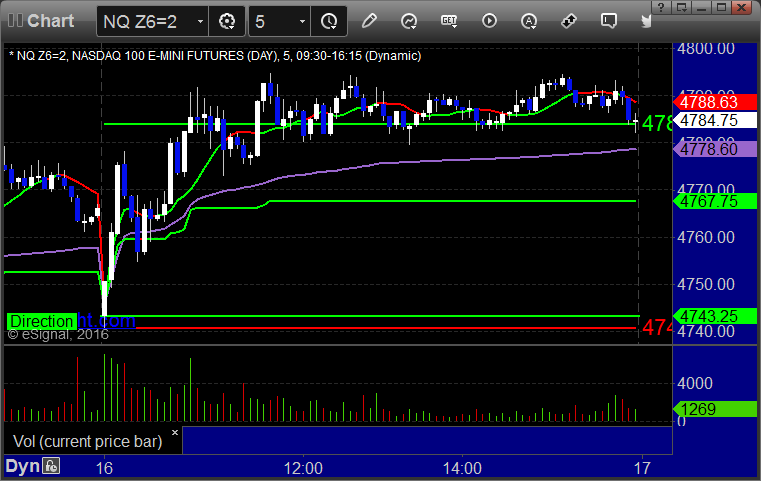Click the Dyn scaling label
The height and width of the screenshot is (481, 761).
[x=22, y=466]
